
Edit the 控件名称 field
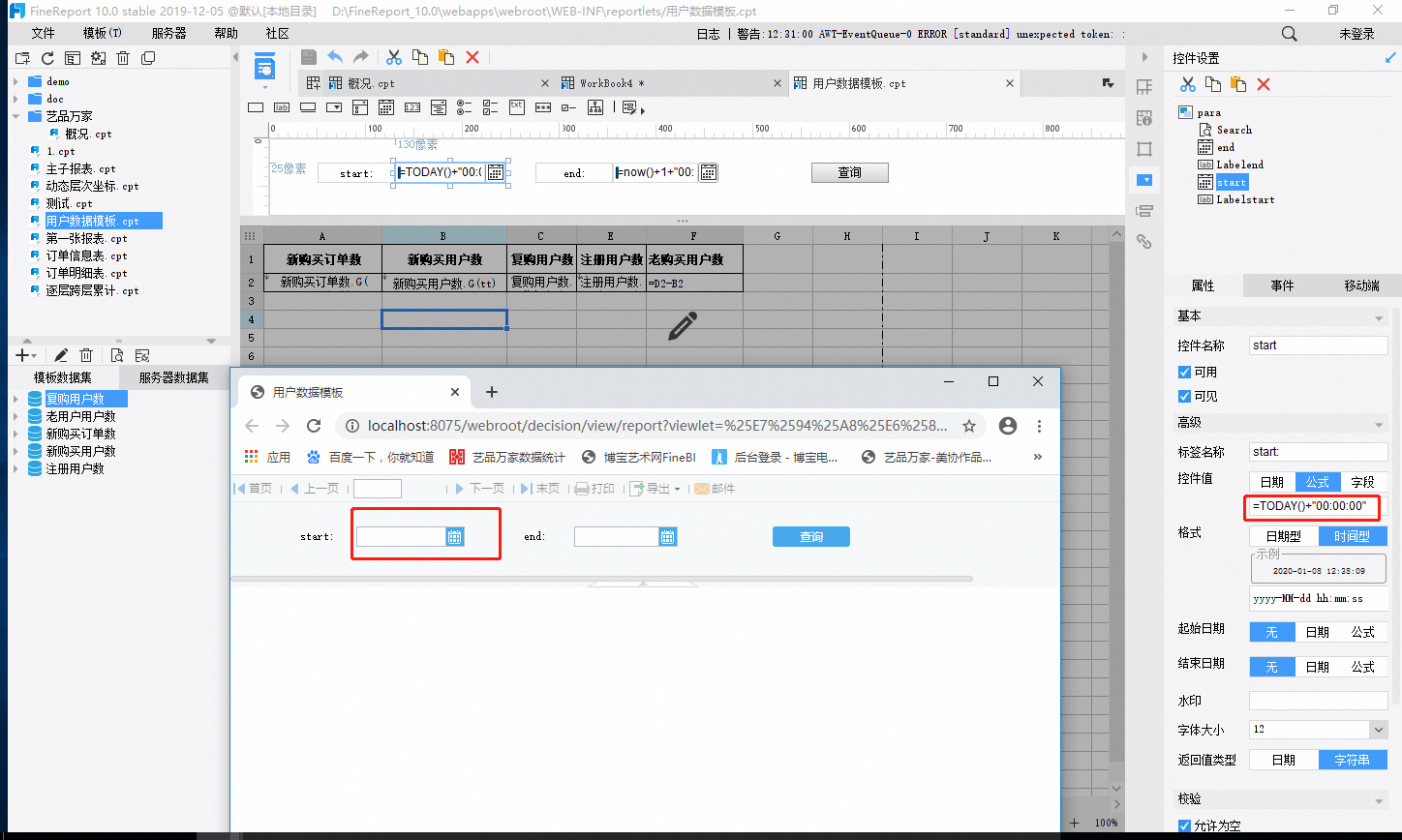pyautogui.click(x=1318, y=345)
